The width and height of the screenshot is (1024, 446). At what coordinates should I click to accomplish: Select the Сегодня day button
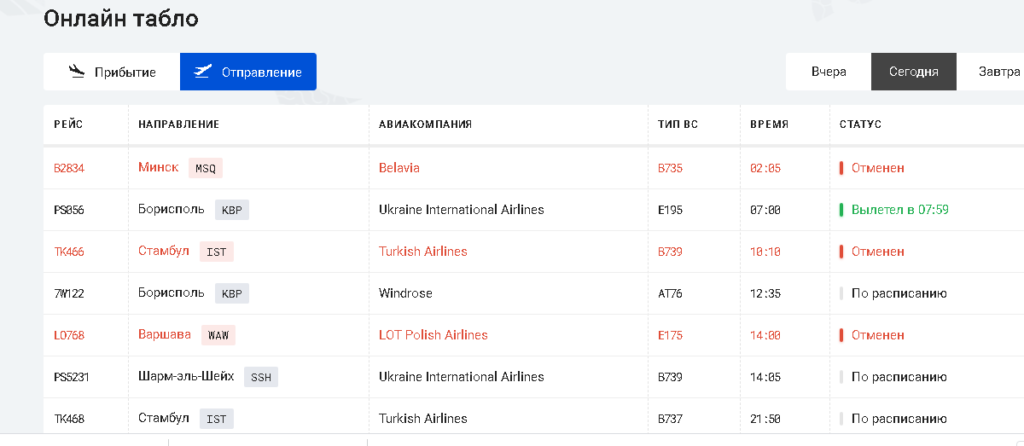click(913, 72)
